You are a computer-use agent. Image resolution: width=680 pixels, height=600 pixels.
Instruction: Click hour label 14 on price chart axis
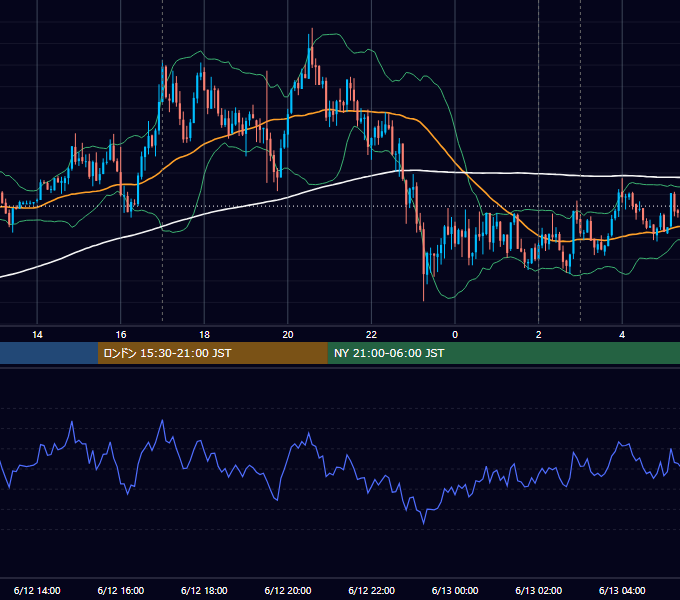click(37, 335)
